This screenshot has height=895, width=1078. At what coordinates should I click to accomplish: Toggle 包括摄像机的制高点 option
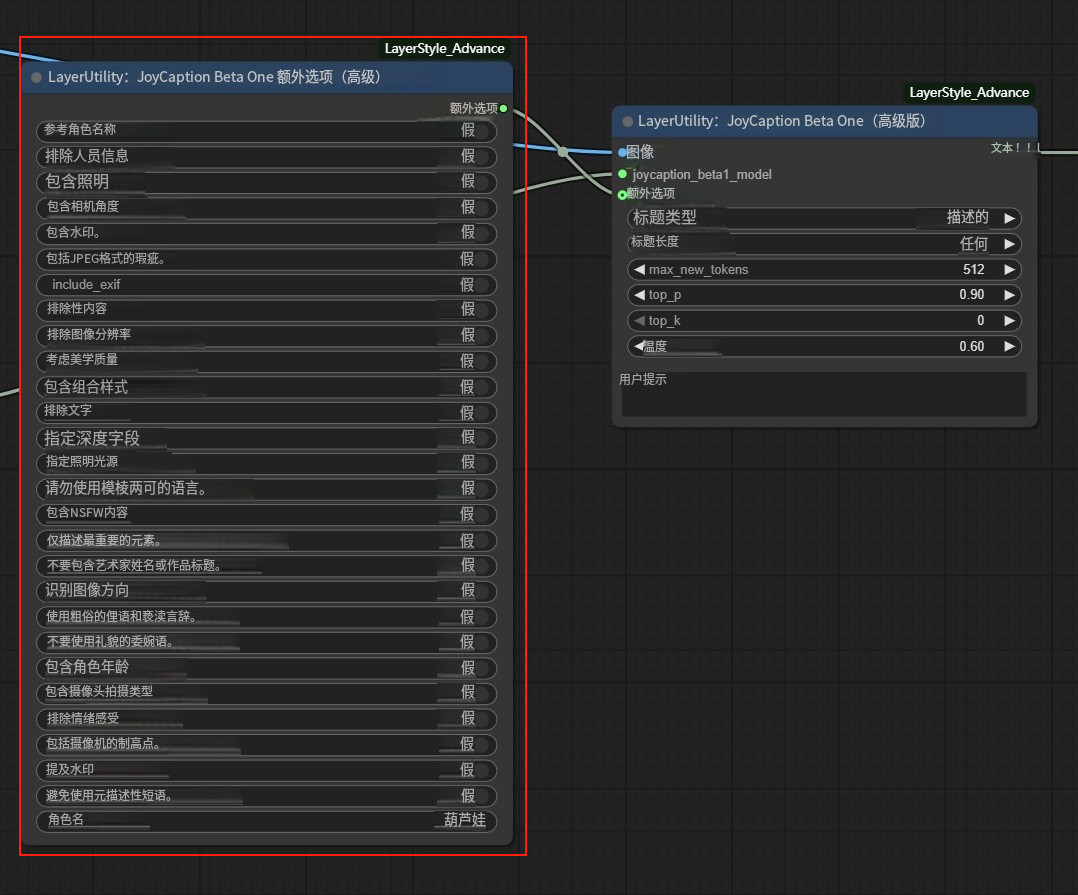(x=266, y=744)
